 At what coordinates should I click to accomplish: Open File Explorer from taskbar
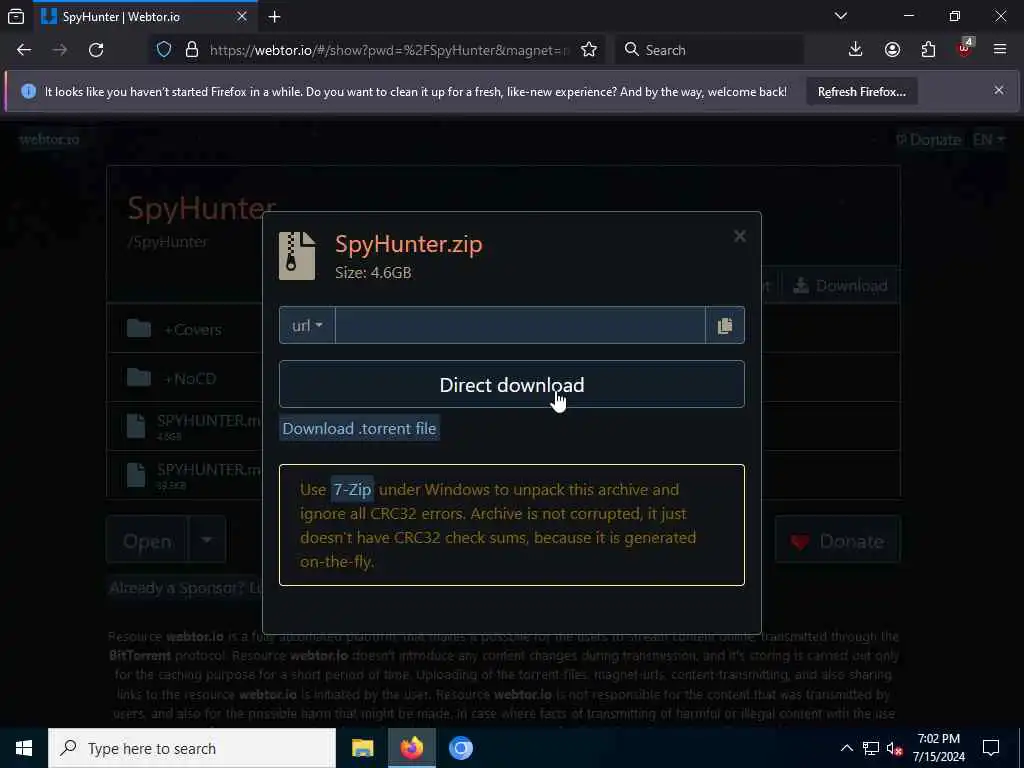pyautogui.click(x=362, y=748)
